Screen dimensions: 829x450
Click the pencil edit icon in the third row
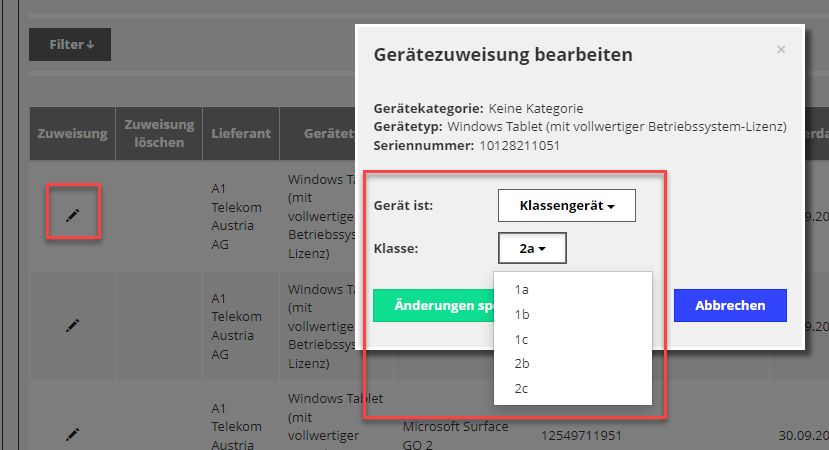pos(72,434)
